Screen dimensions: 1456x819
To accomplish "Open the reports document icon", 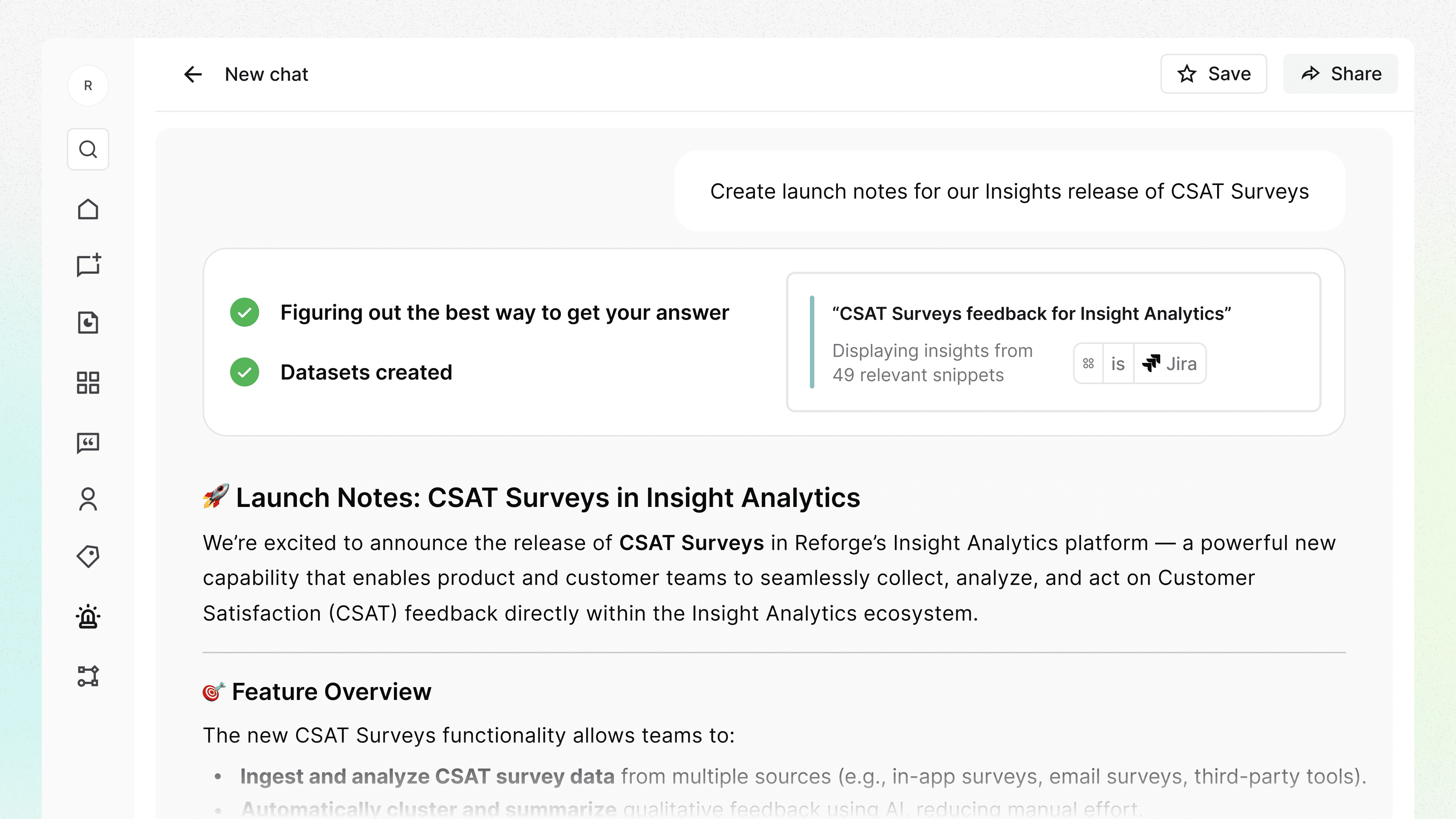I will (88, 323).
